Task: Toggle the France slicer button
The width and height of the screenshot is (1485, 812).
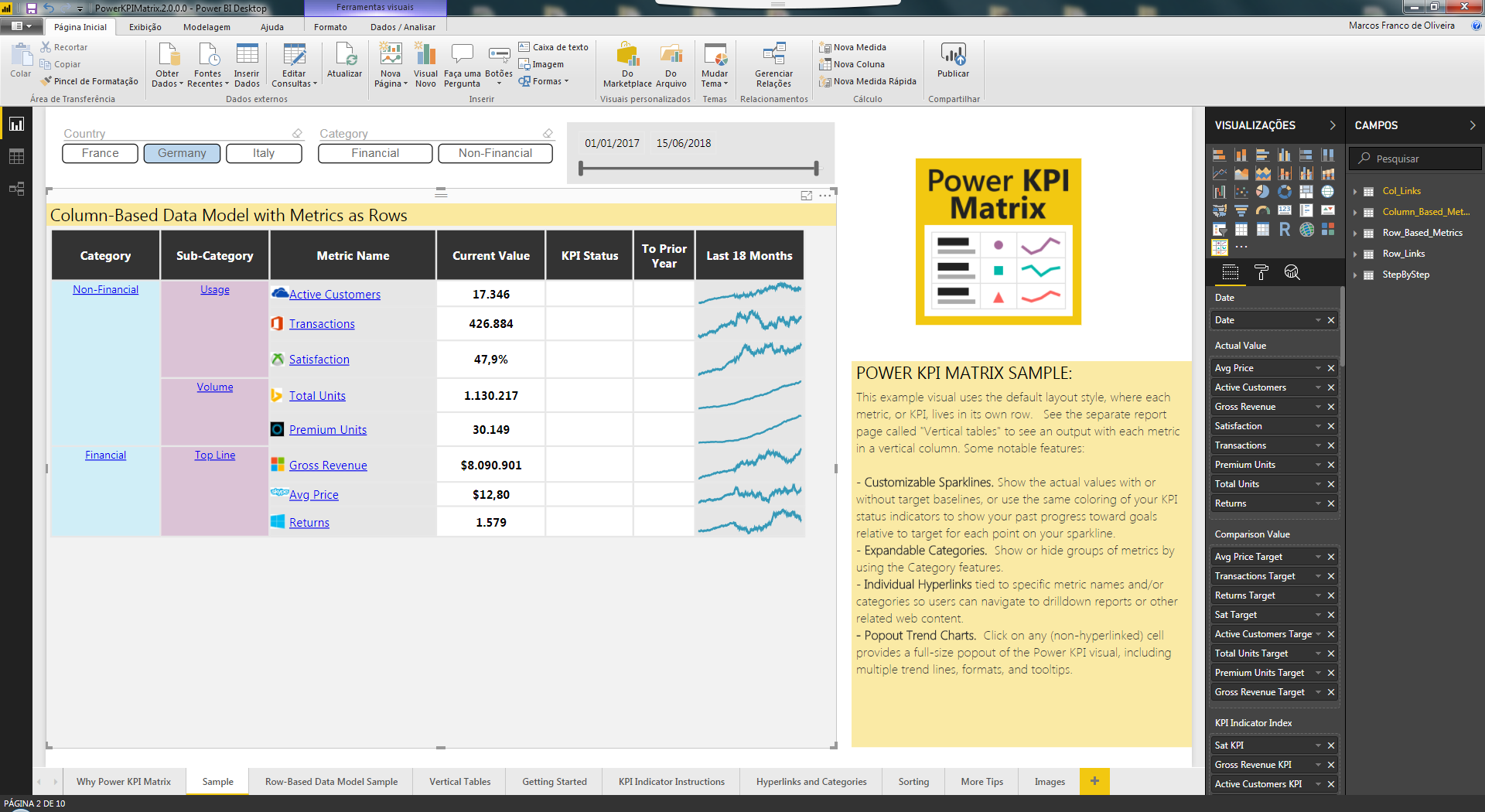Action: (x=101, y=153)
